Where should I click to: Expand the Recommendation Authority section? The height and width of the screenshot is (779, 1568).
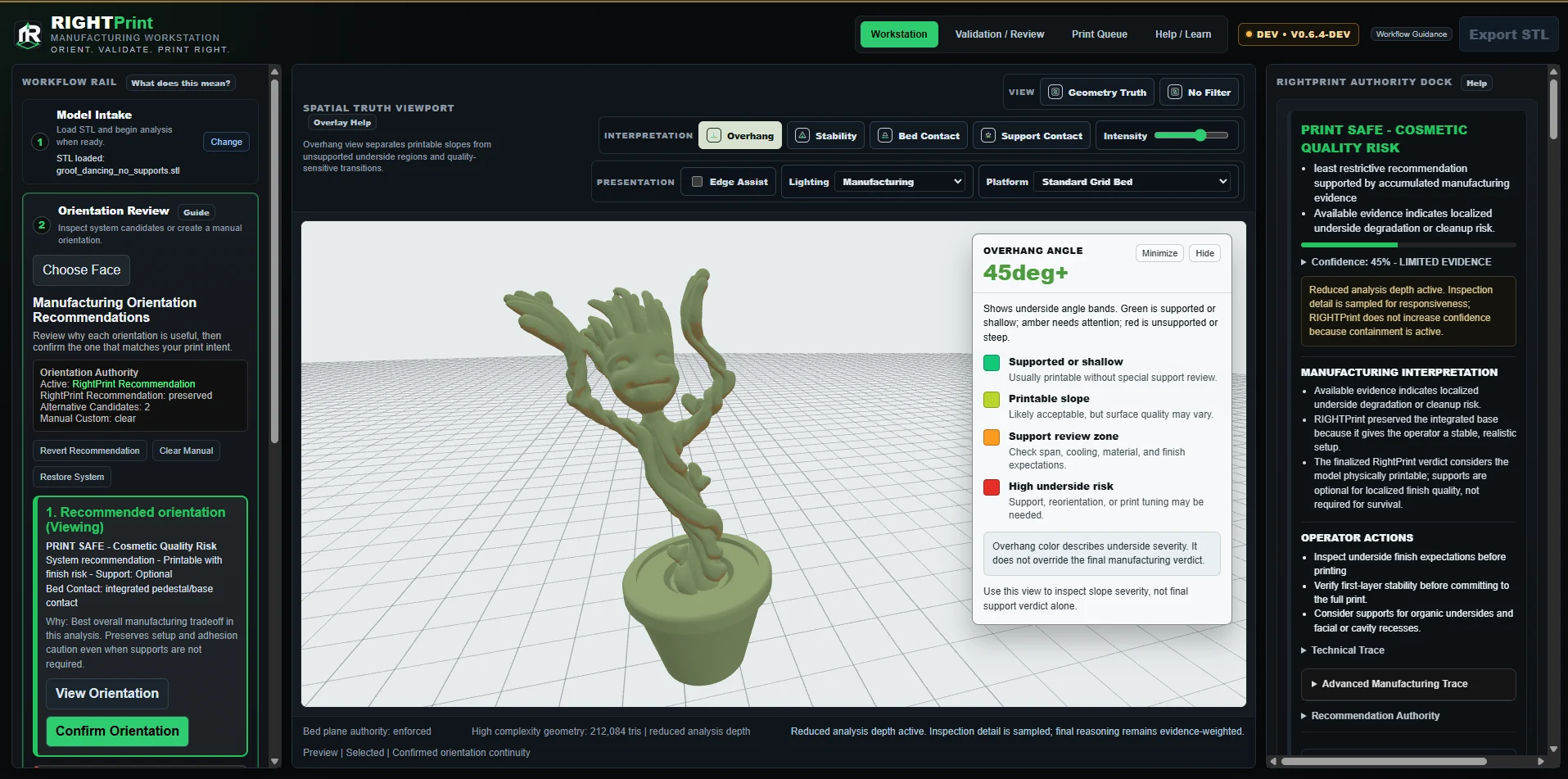[1371, 716]
